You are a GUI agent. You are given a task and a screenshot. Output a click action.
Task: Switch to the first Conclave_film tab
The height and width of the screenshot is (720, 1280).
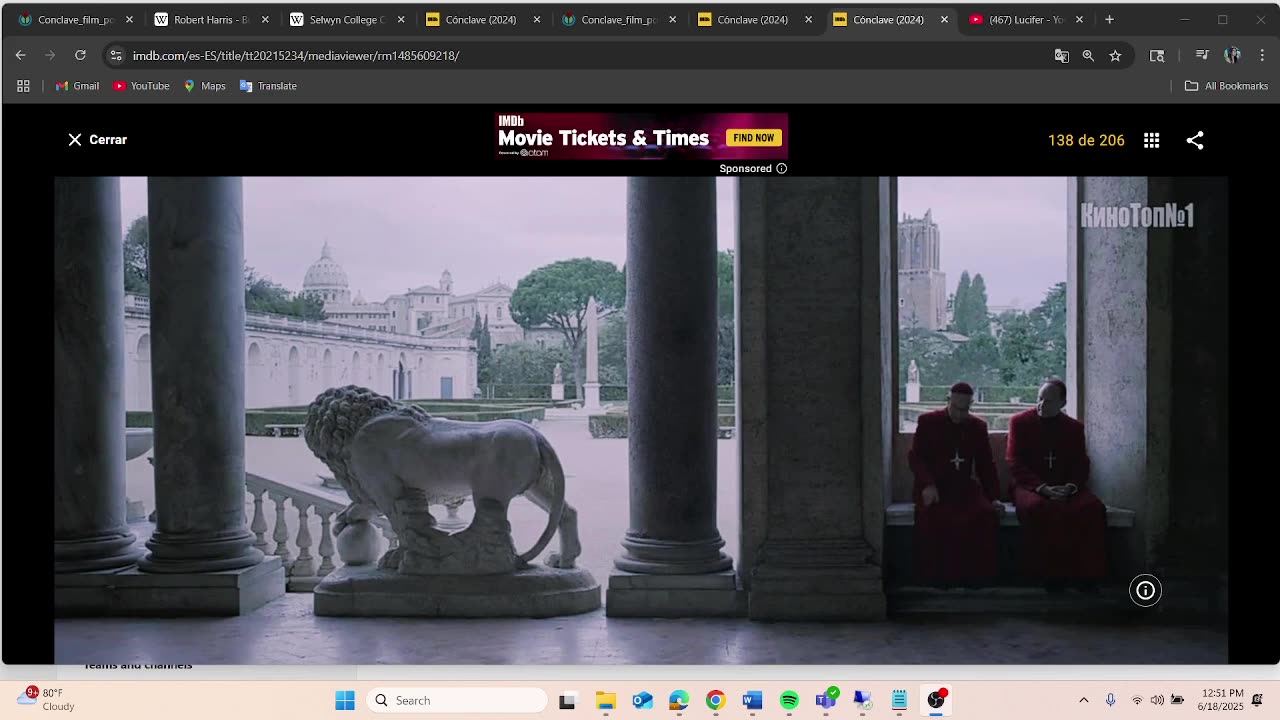coord(68,20)
